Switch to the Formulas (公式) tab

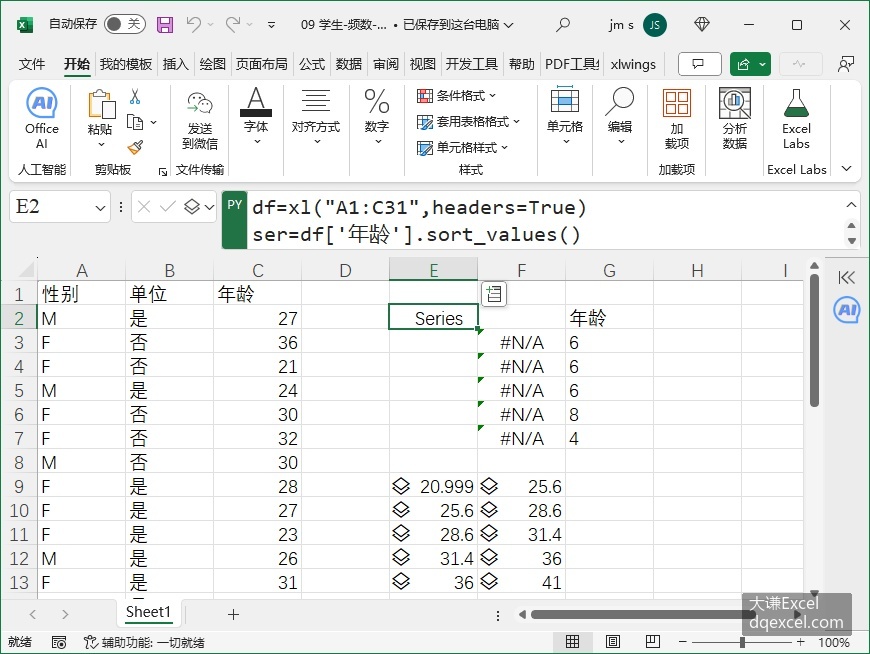[312, 64]
